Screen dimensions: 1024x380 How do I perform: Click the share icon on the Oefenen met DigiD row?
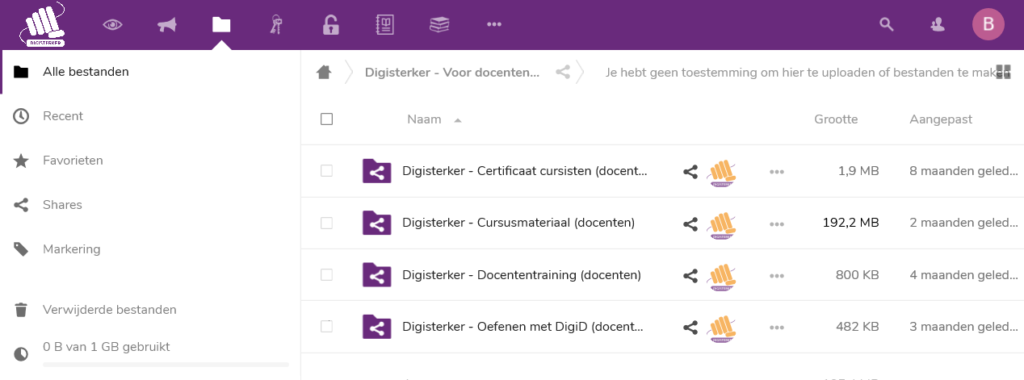[x=690, y=328]
